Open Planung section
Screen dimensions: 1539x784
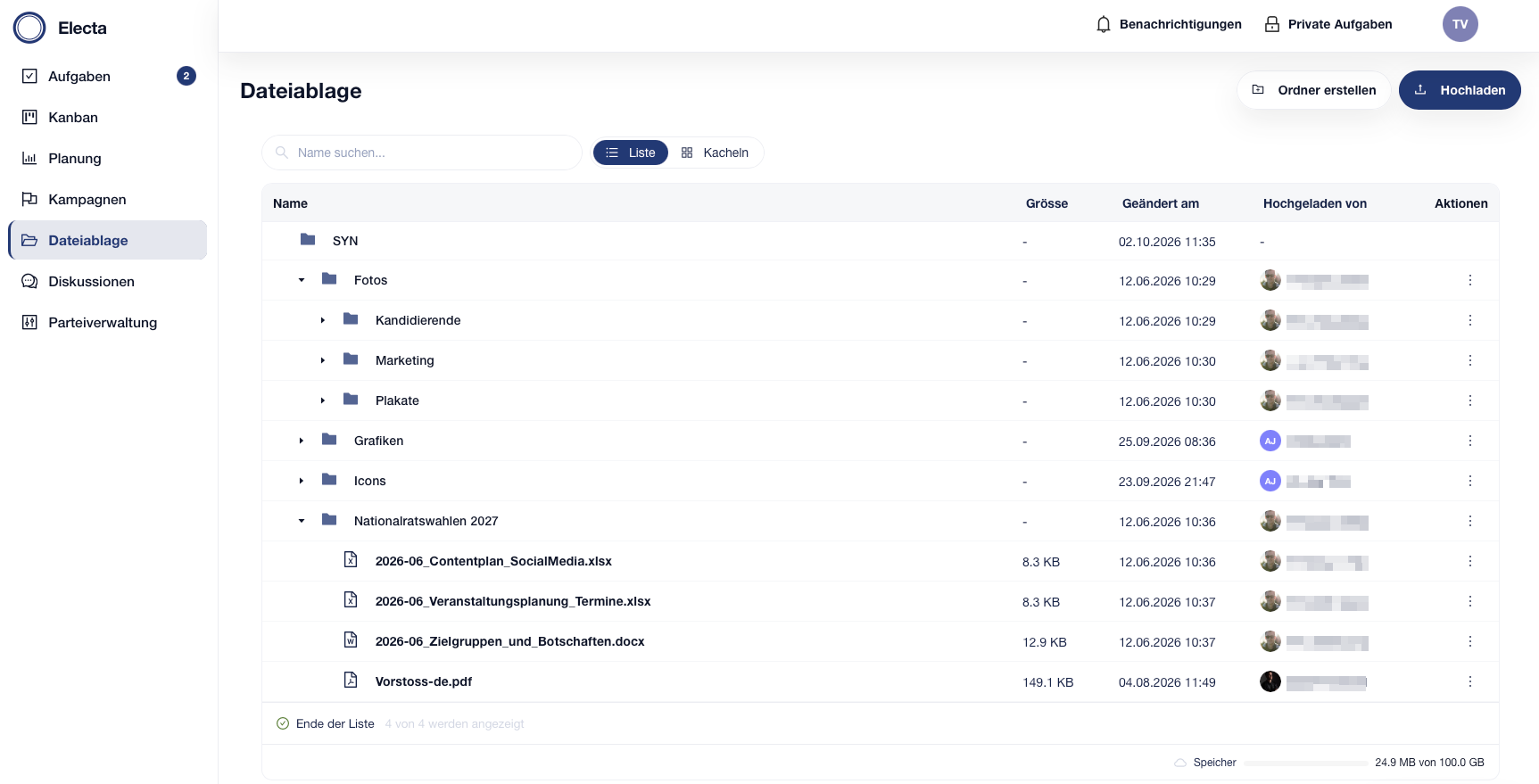click(108, 158)
